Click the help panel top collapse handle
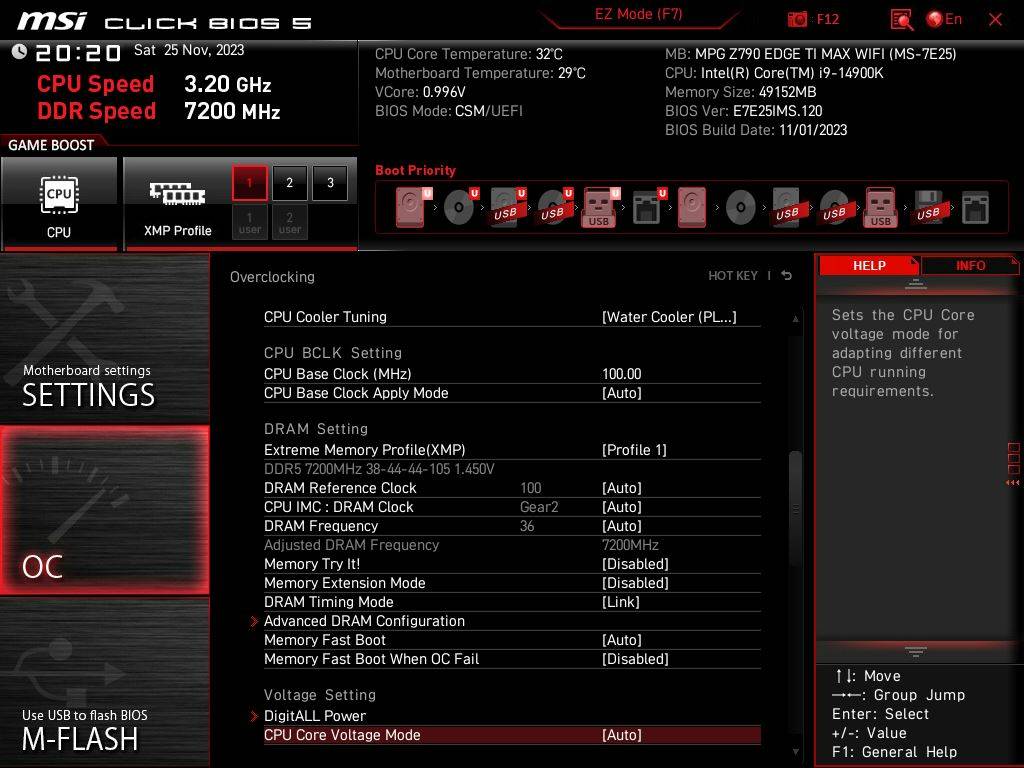This screenshot has width=1024, height=768. pyautogui.click(x=916, y=283)
